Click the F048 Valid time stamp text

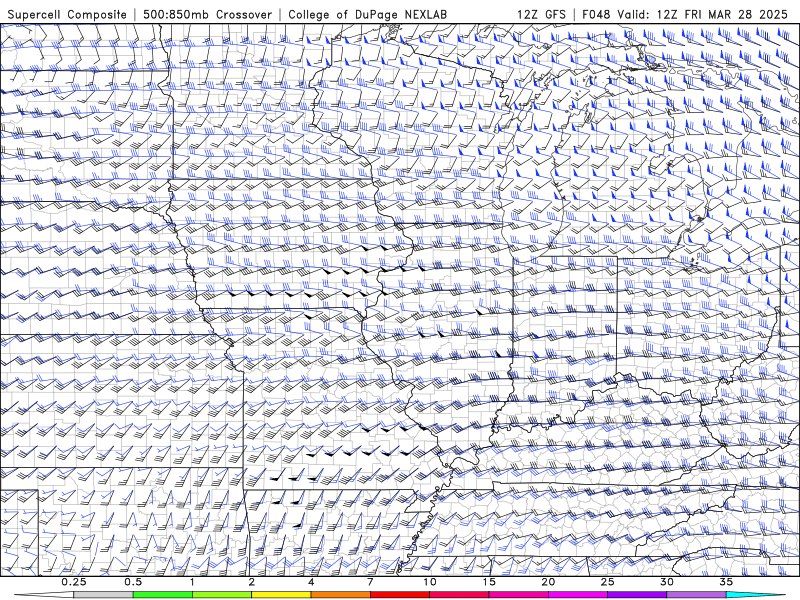point(685,14)
